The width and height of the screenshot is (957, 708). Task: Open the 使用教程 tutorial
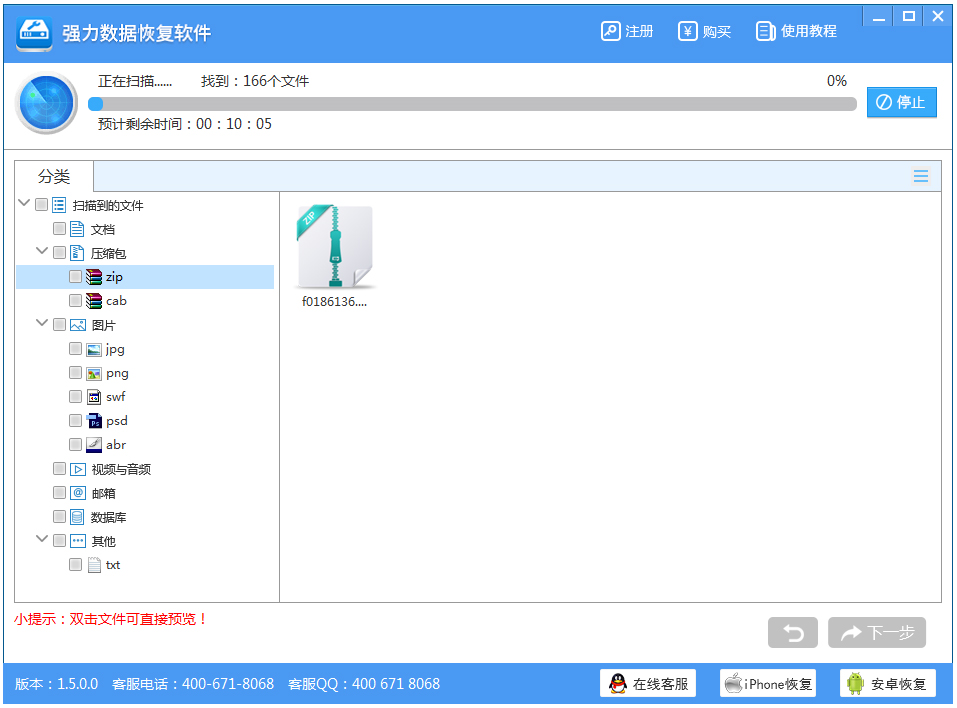[796, 31]
